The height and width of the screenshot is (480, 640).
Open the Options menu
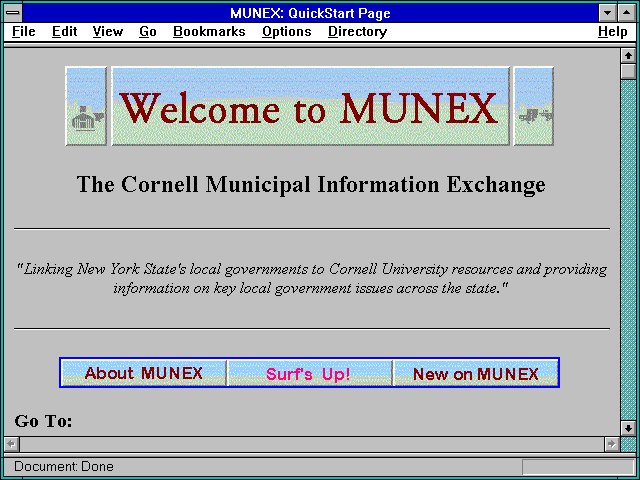click(287, 31)
